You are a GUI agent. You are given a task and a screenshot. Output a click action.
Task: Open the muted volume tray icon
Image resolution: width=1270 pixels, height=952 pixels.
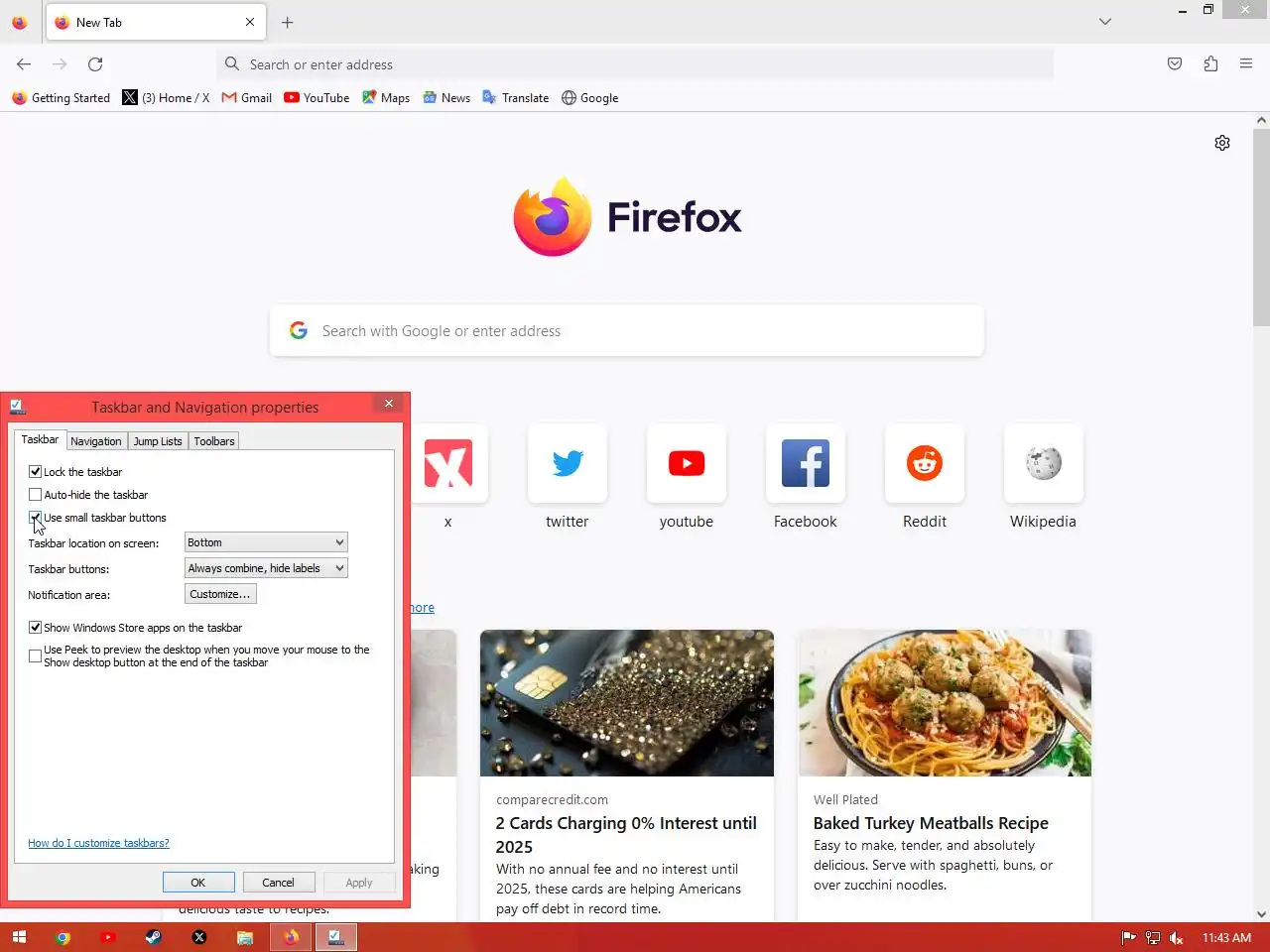point(1177,938)
